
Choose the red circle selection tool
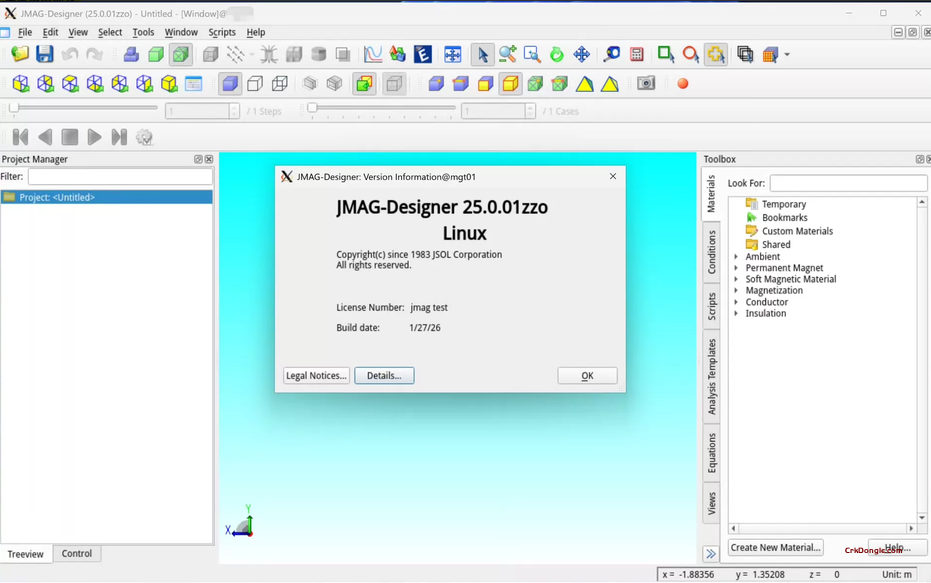click(x=691, y=55)
